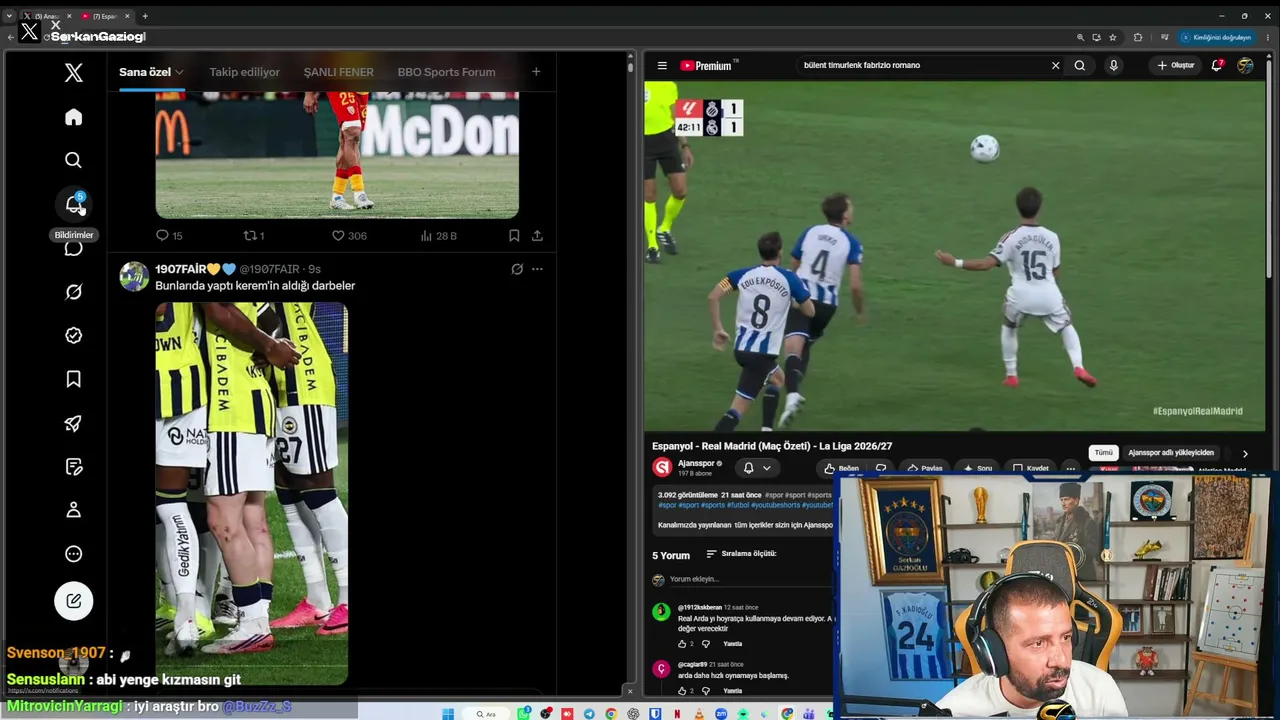The width and height of the screenshot is (1280, 720).
Task: Select the Tümü filter chip
Action: 1103,453
